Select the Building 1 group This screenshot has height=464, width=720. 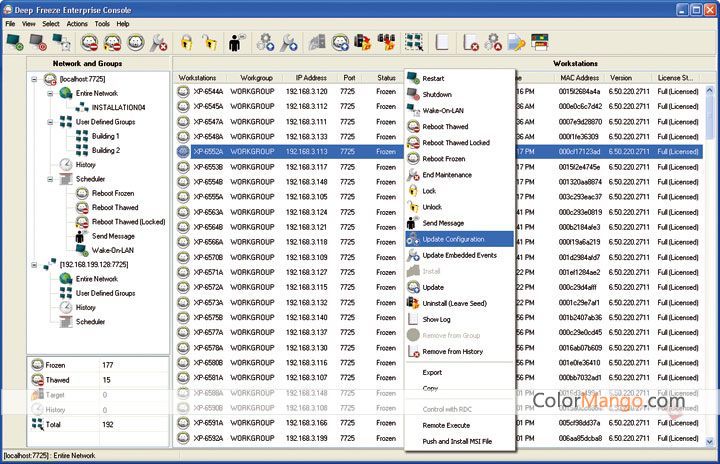click(106, 136)
